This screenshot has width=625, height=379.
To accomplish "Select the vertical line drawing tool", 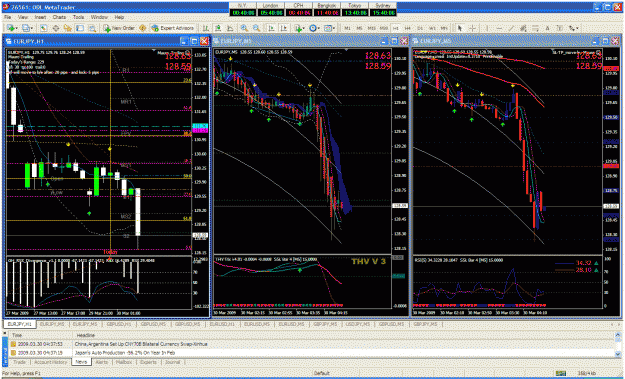I will pyautogui.click(x=487, y=28).
